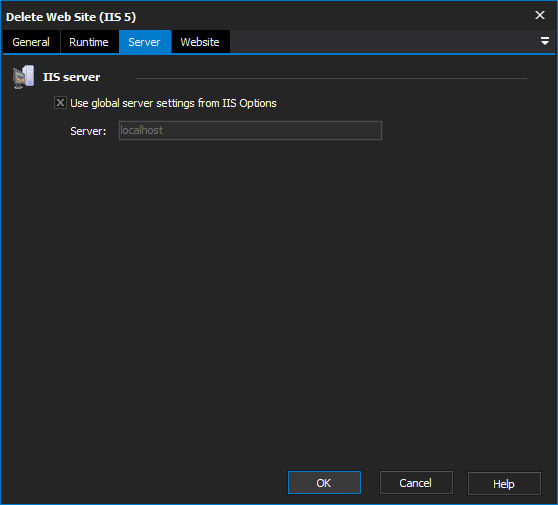Select the Server tab
Viewport: 558px width, 505px height.
[x=145, y=42]
